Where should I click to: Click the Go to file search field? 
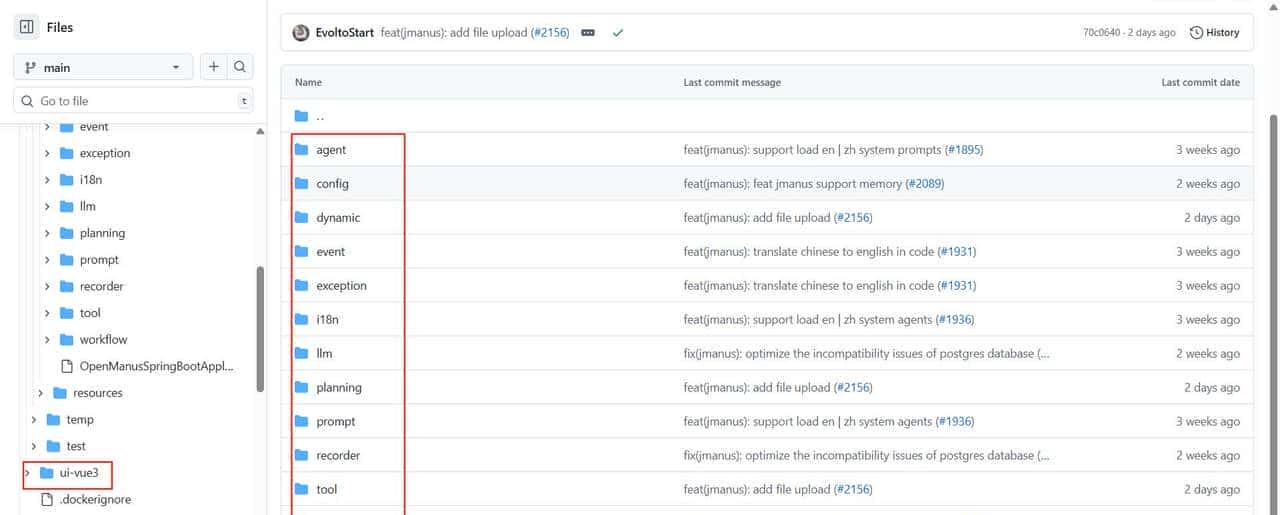(x=130, y=101)
